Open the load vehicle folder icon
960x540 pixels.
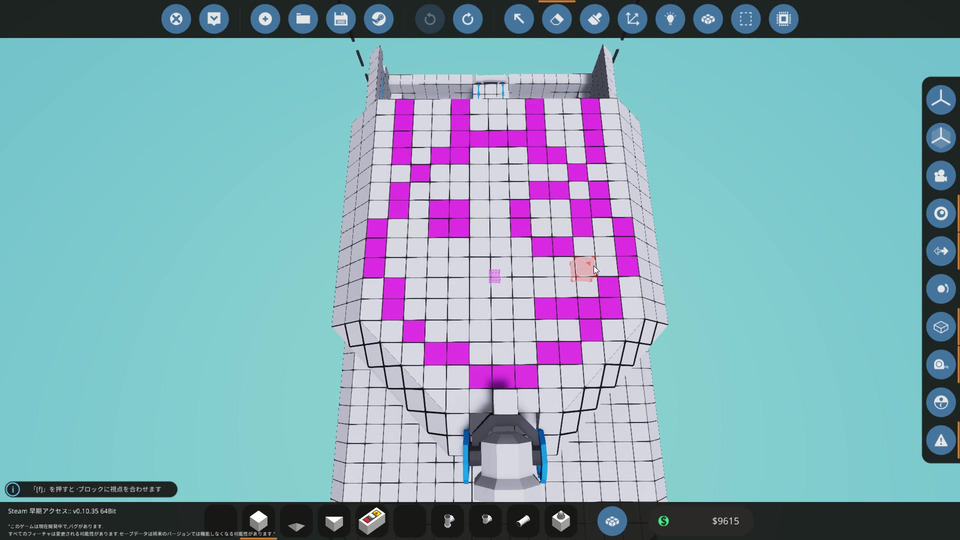pyautogui.click(x=303, y=19)
